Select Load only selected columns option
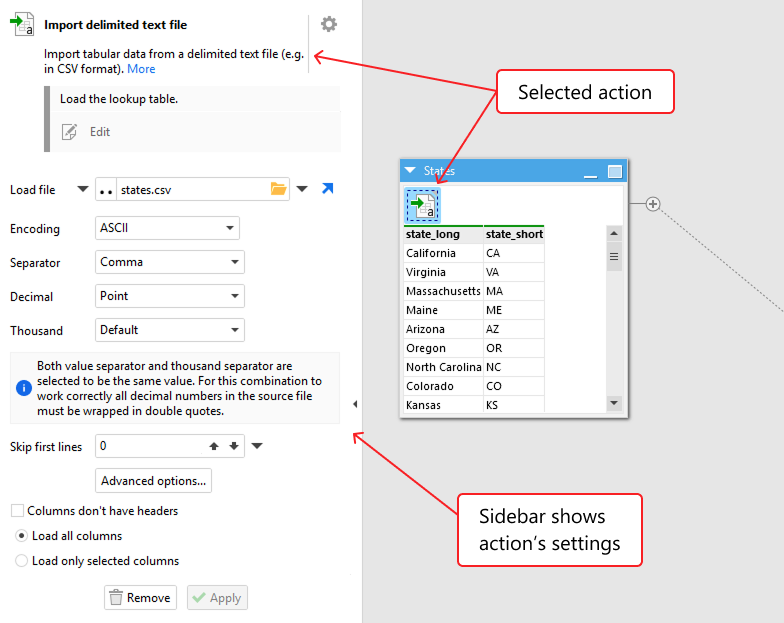Image resolution: width=784 pixels, height=623 pixels. 22,560
